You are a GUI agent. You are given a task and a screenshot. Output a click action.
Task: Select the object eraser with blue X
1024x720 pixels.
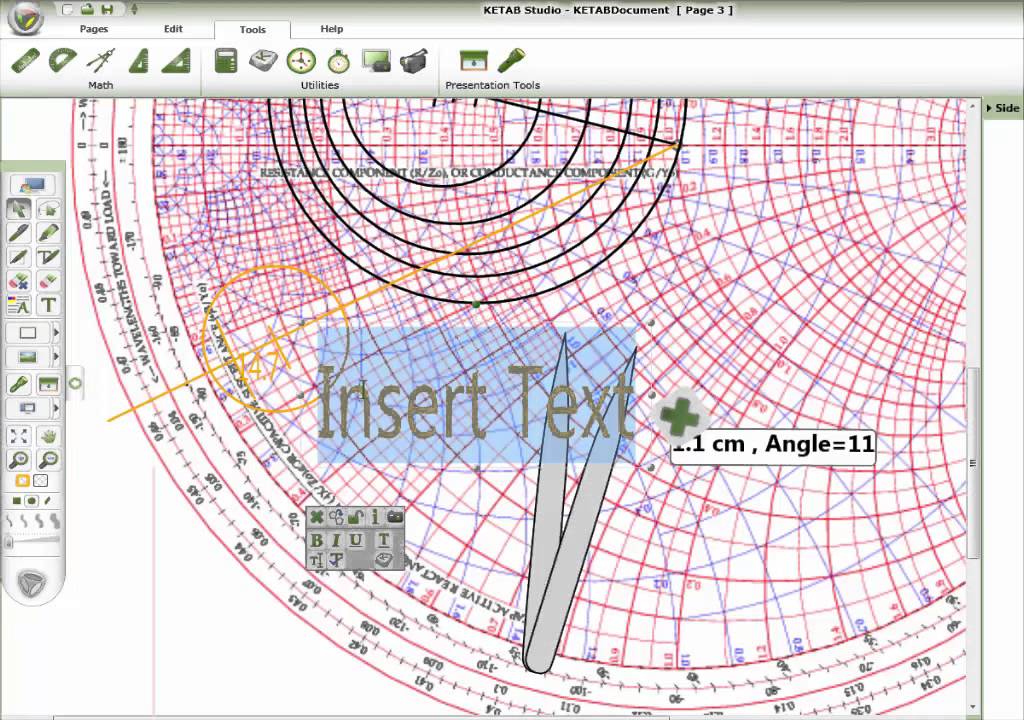[19, 282]
